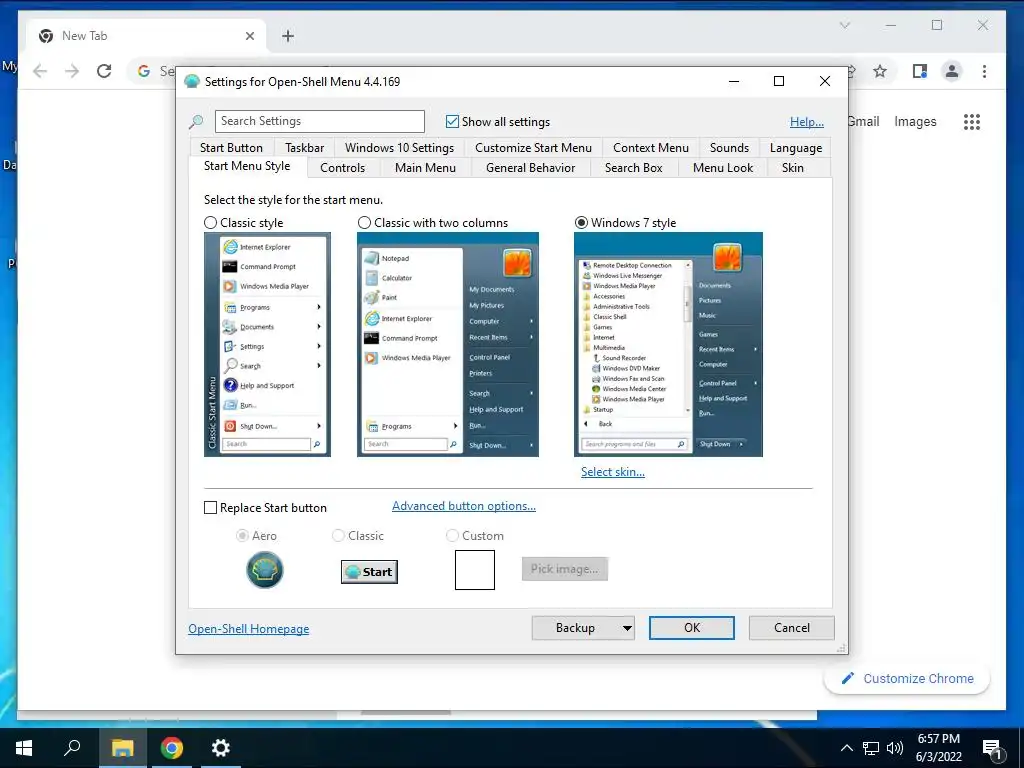The height and width of the screenshot is (768, 1024).
Task: Open the notification center icon
Action: [993, 749]
